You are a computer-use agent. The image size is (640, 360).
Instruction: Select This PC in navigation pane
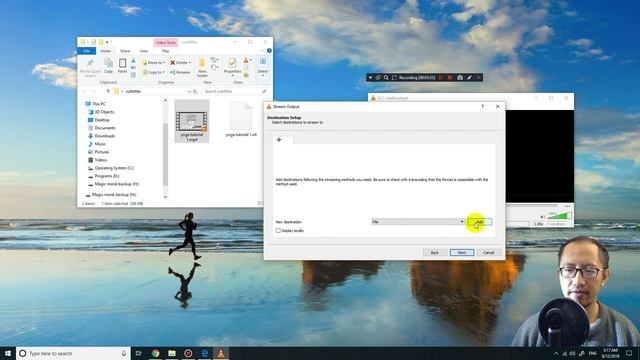[x=96, y=104]
